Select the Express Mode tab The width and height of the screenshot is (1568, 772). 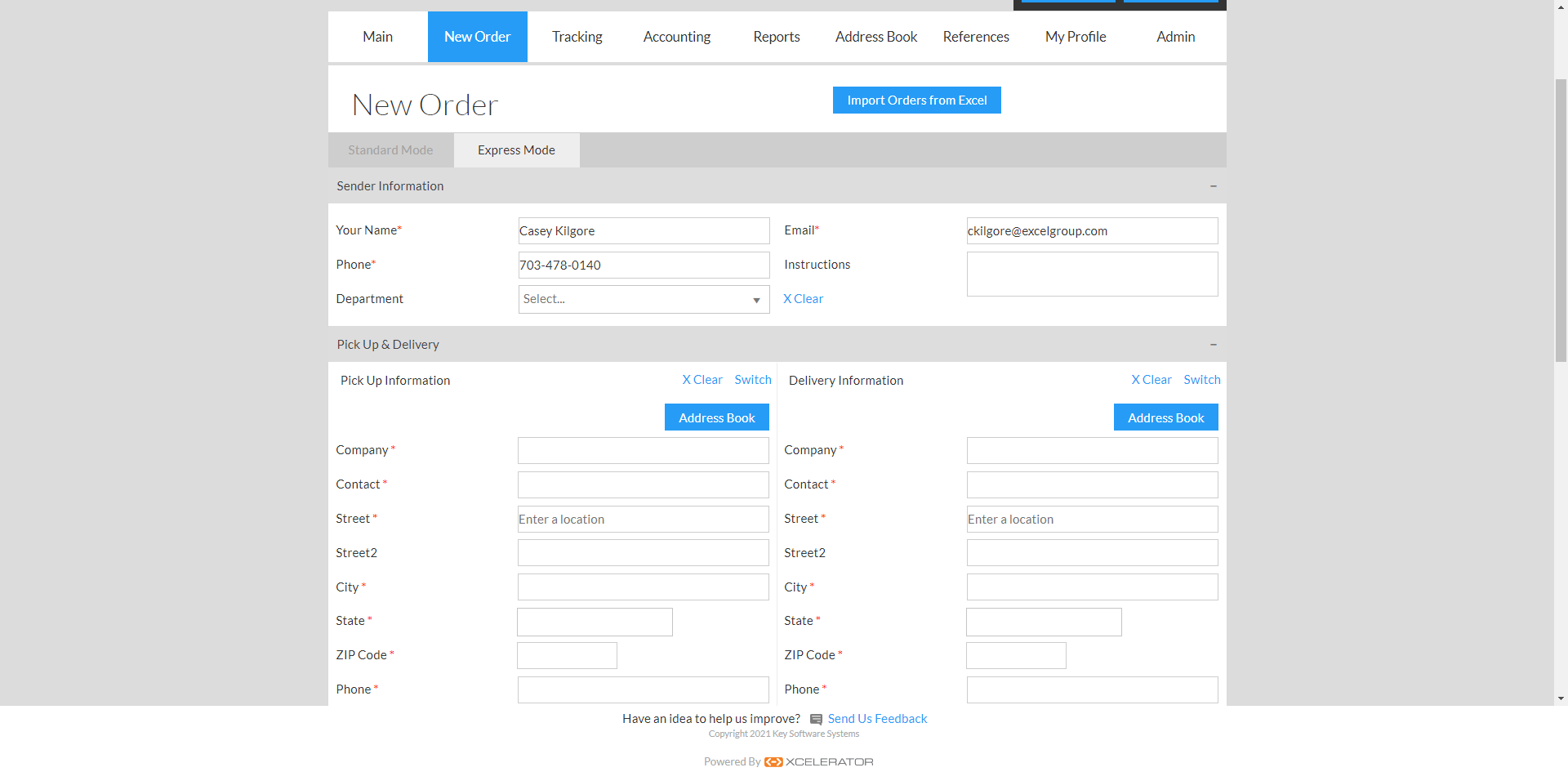pyautogui.click(x=516, y=150)
